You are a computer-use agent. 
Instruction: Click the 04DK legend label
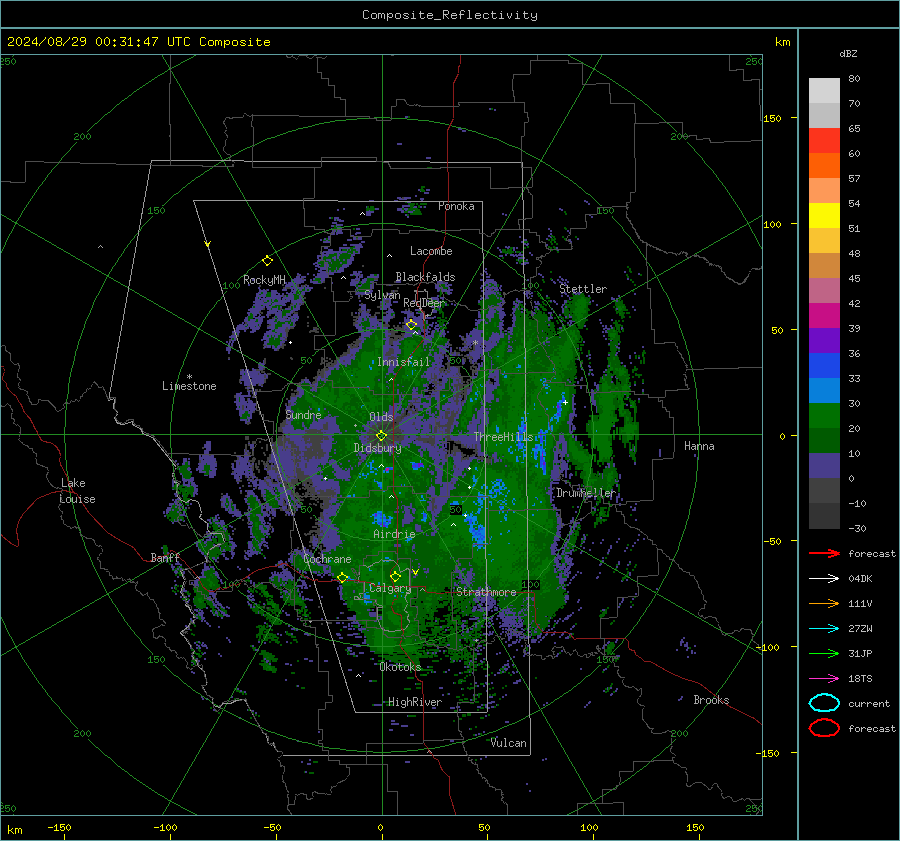tap(860, 579)
